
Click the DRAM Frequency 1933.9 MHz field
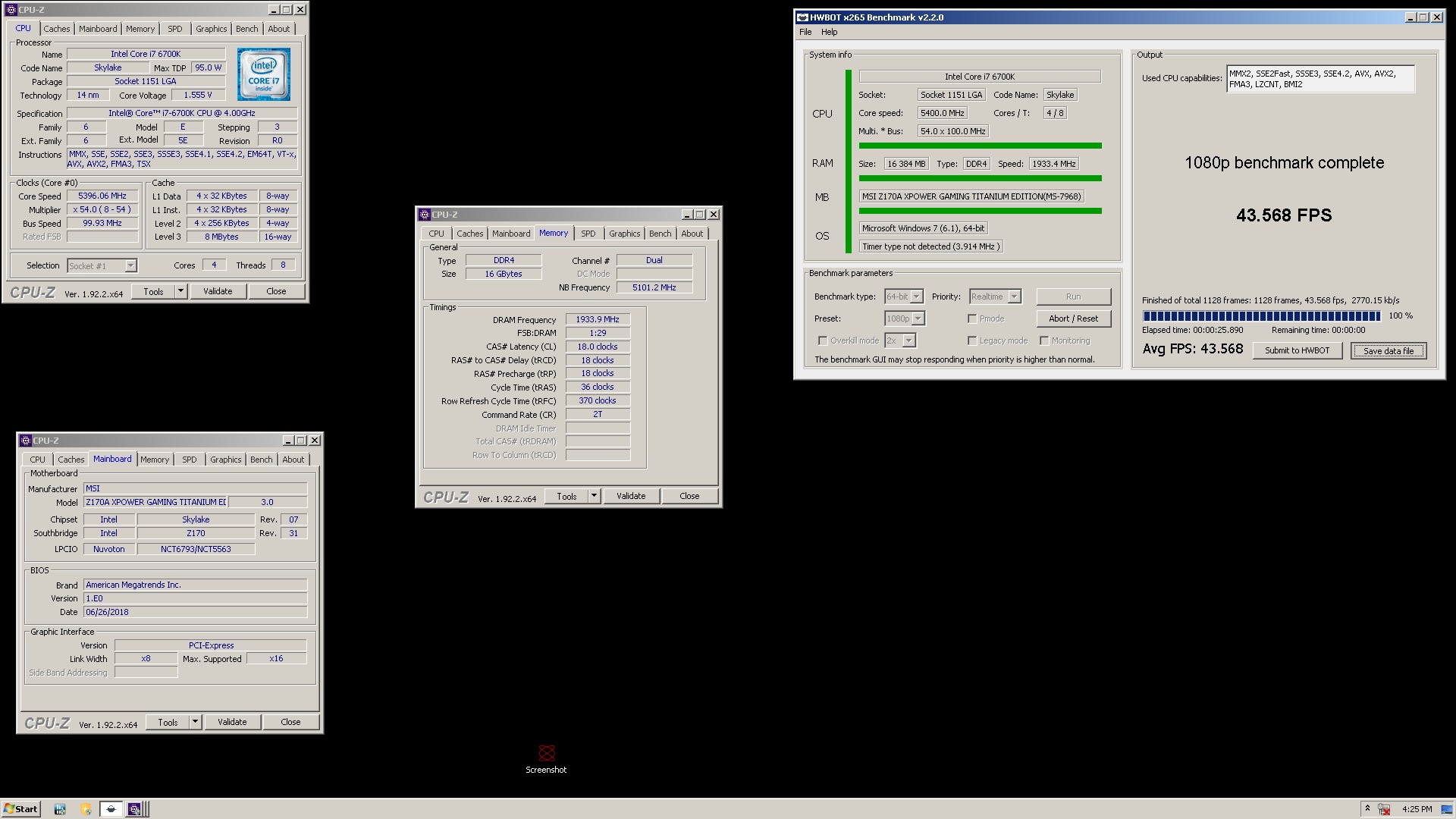coord(598,319)
